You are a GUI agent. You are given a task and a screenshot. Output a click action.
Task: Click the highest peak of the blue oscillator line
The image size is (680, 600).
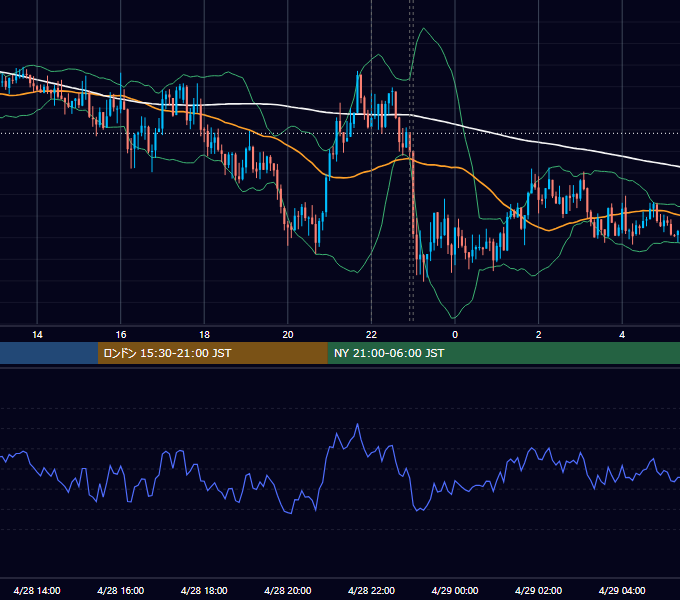[358, 424]
